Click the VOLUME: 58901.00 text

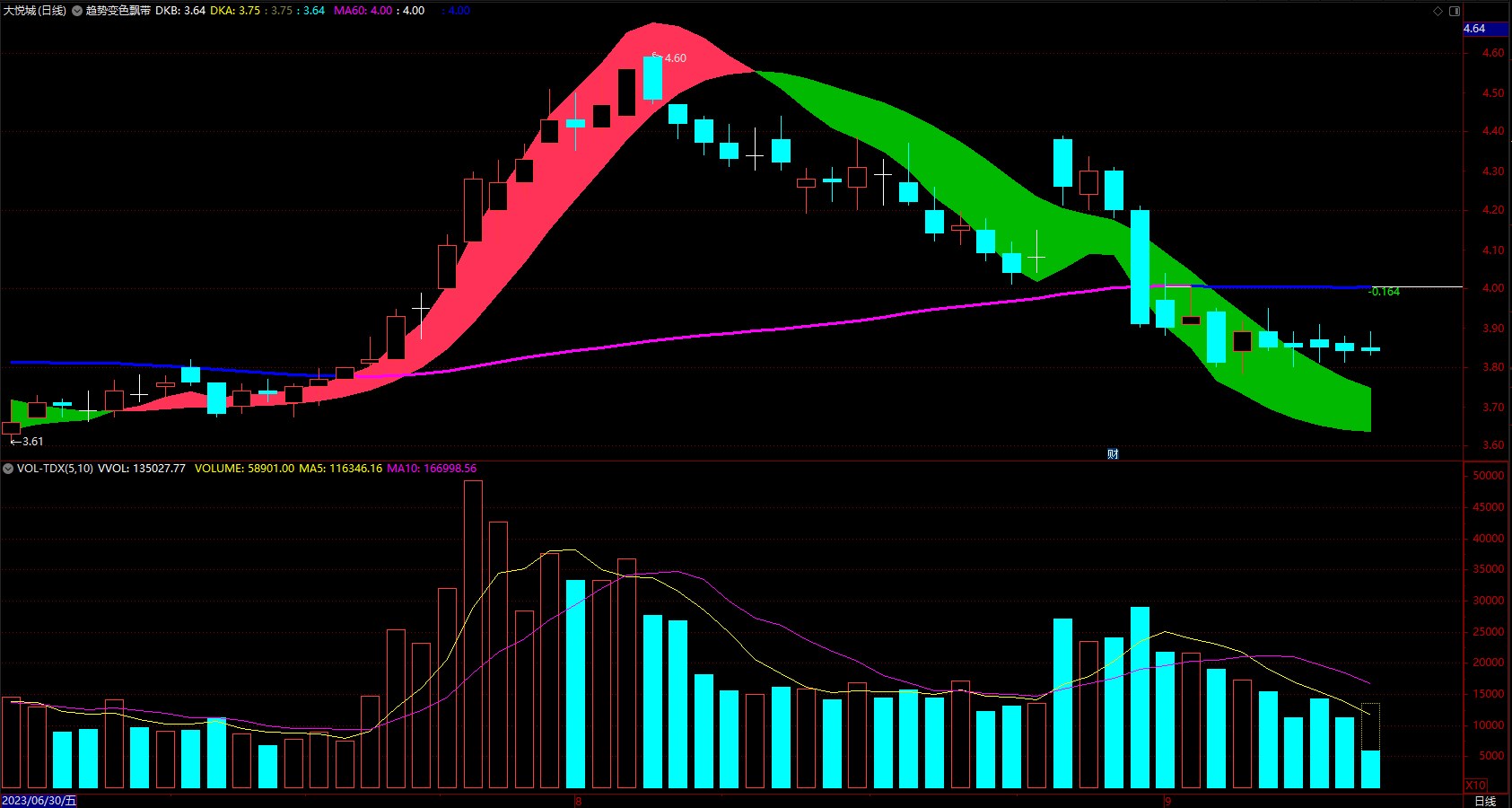(244, 469)
